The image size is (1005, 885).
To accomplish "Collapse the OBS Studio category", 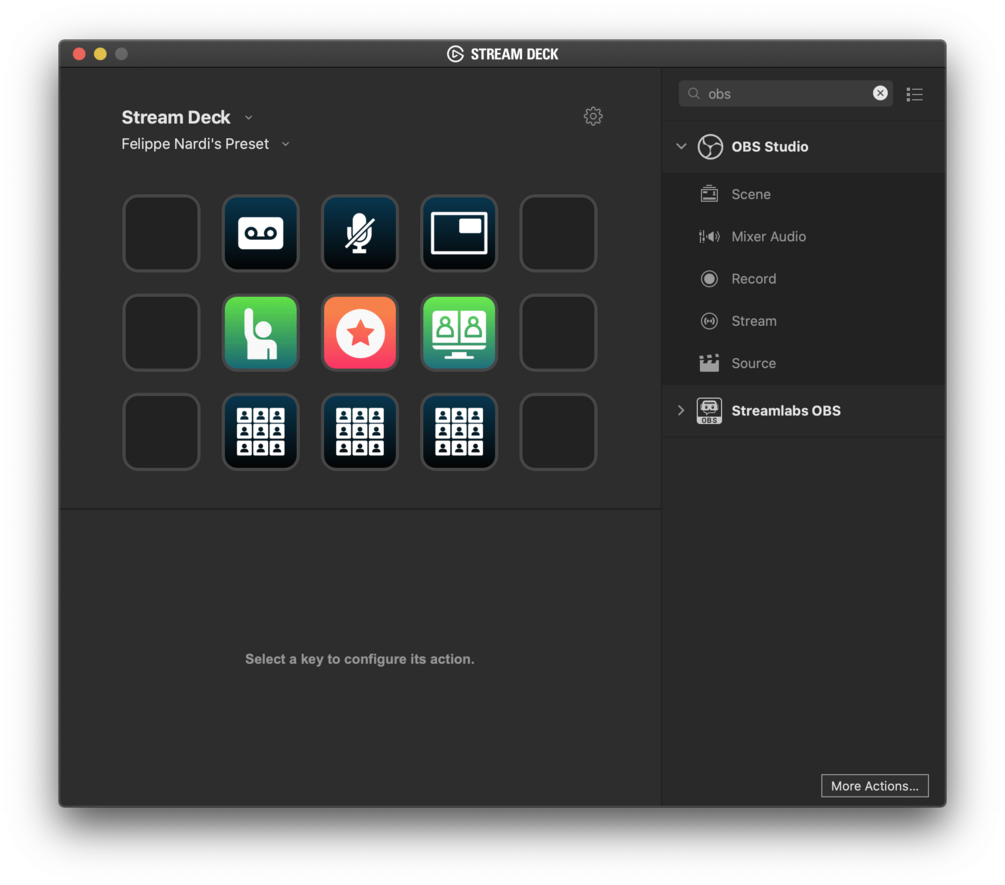I will (681, 147).
